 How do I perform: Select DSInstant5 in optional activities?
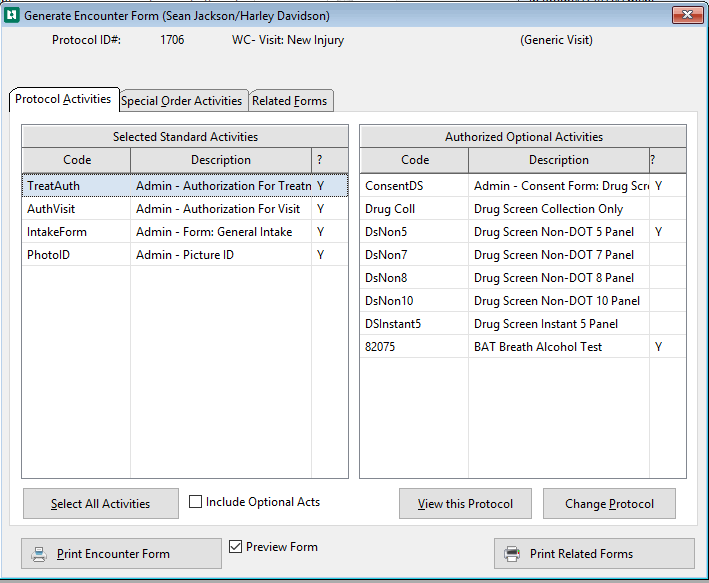pyautogui.click(x=393, y=324)
